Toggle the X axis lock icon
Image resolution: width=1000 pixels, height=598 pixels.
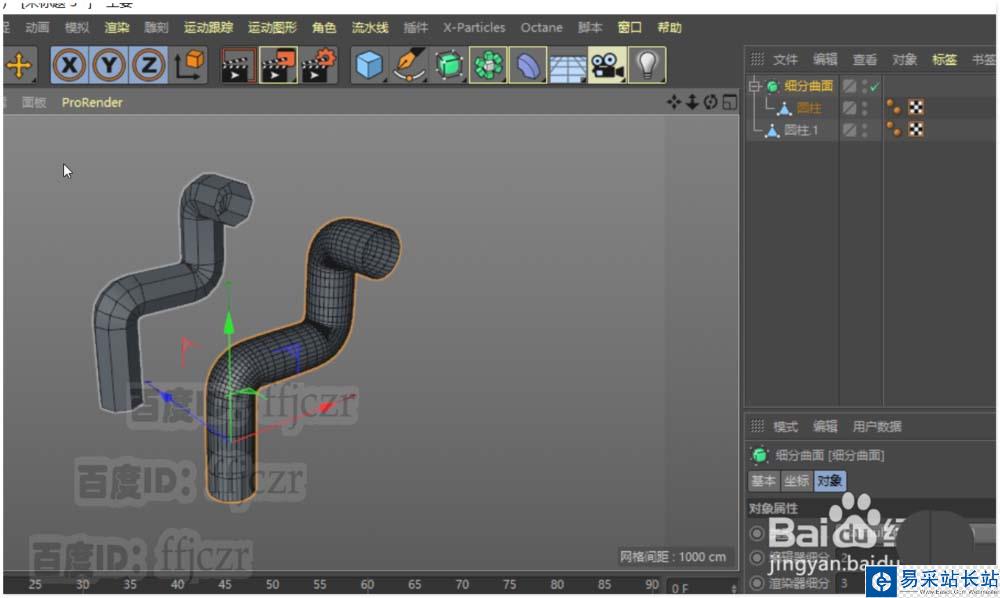click(69, 65)
